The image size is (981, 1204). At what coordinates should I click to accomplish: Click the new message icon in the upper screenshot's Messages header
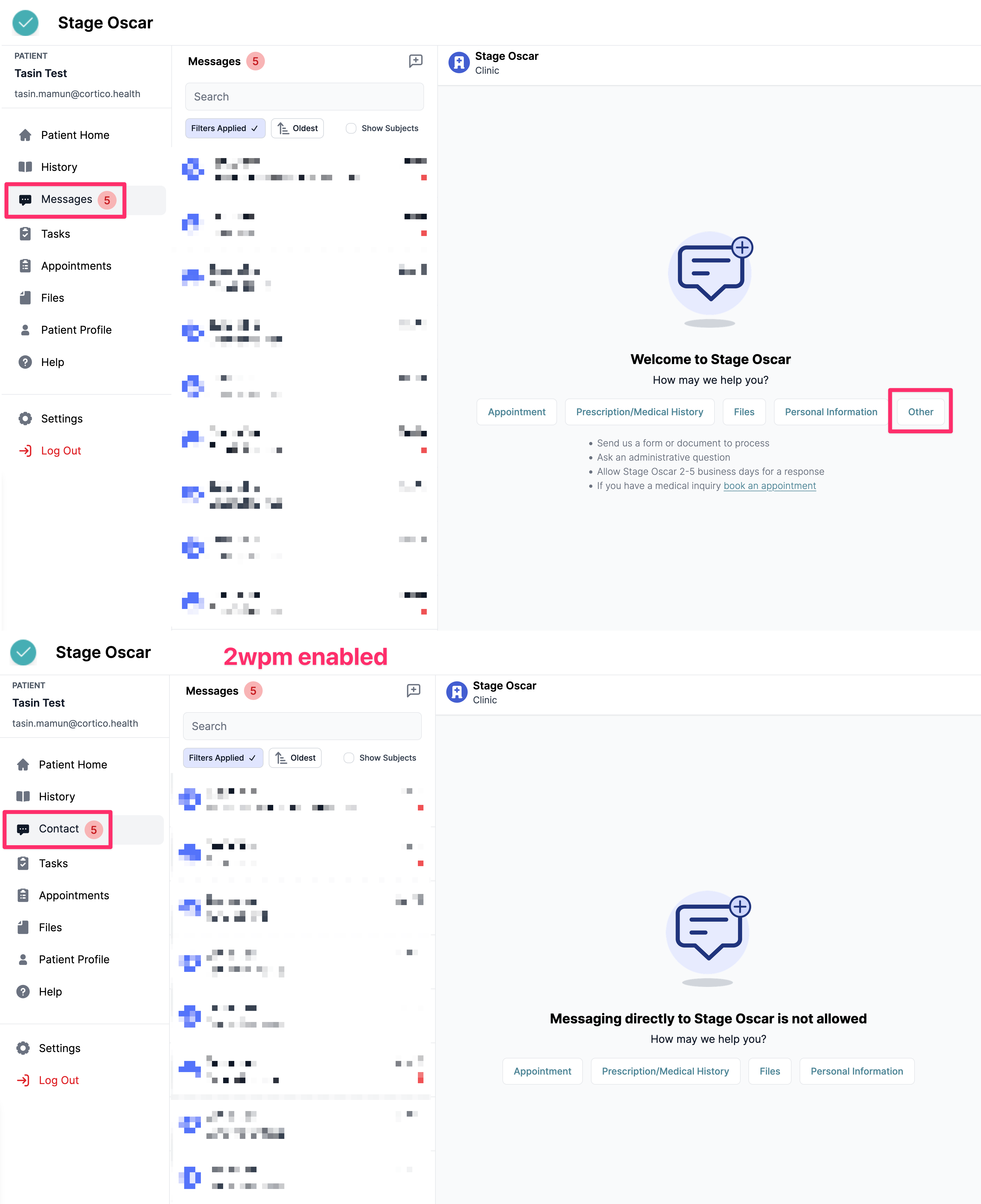[415, 61]
